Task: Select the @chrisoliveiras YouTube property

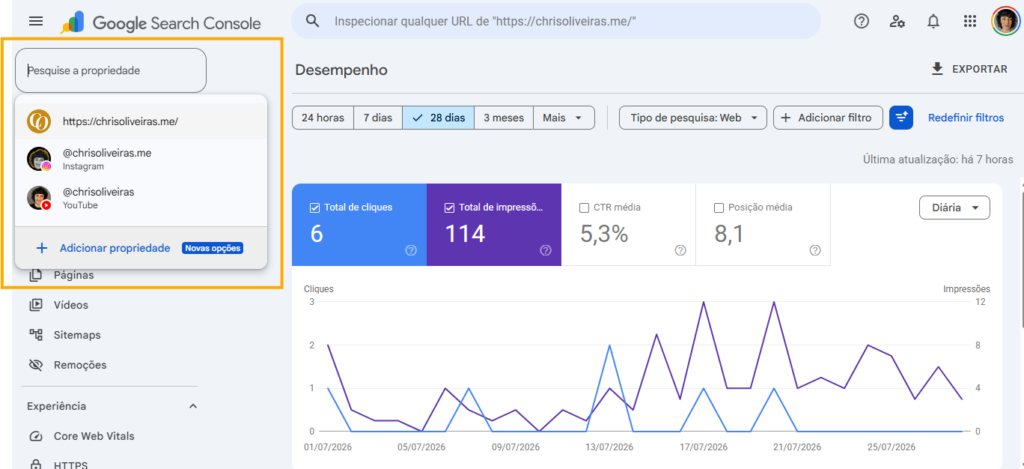Action: (x=140, y=198)
